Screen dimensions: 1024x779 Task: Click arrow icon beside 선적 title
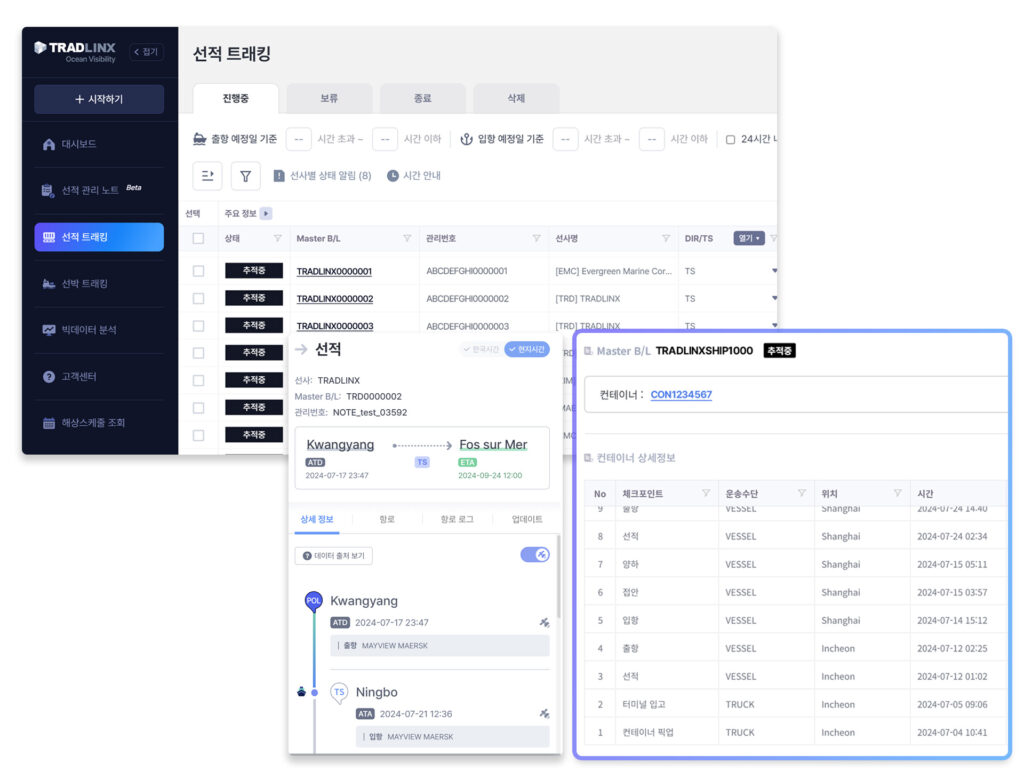click(x=301, y=350)
